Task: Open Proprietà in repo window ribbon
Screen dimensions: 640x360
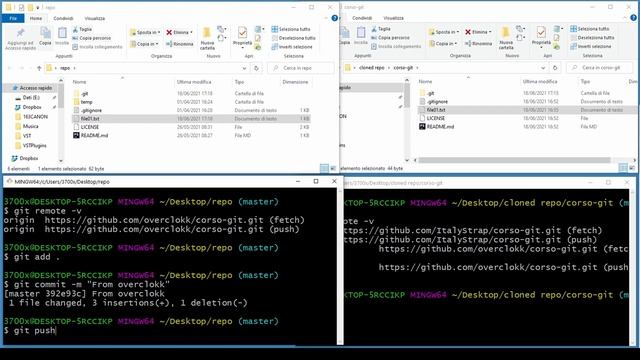Action: tap(242, 37)
